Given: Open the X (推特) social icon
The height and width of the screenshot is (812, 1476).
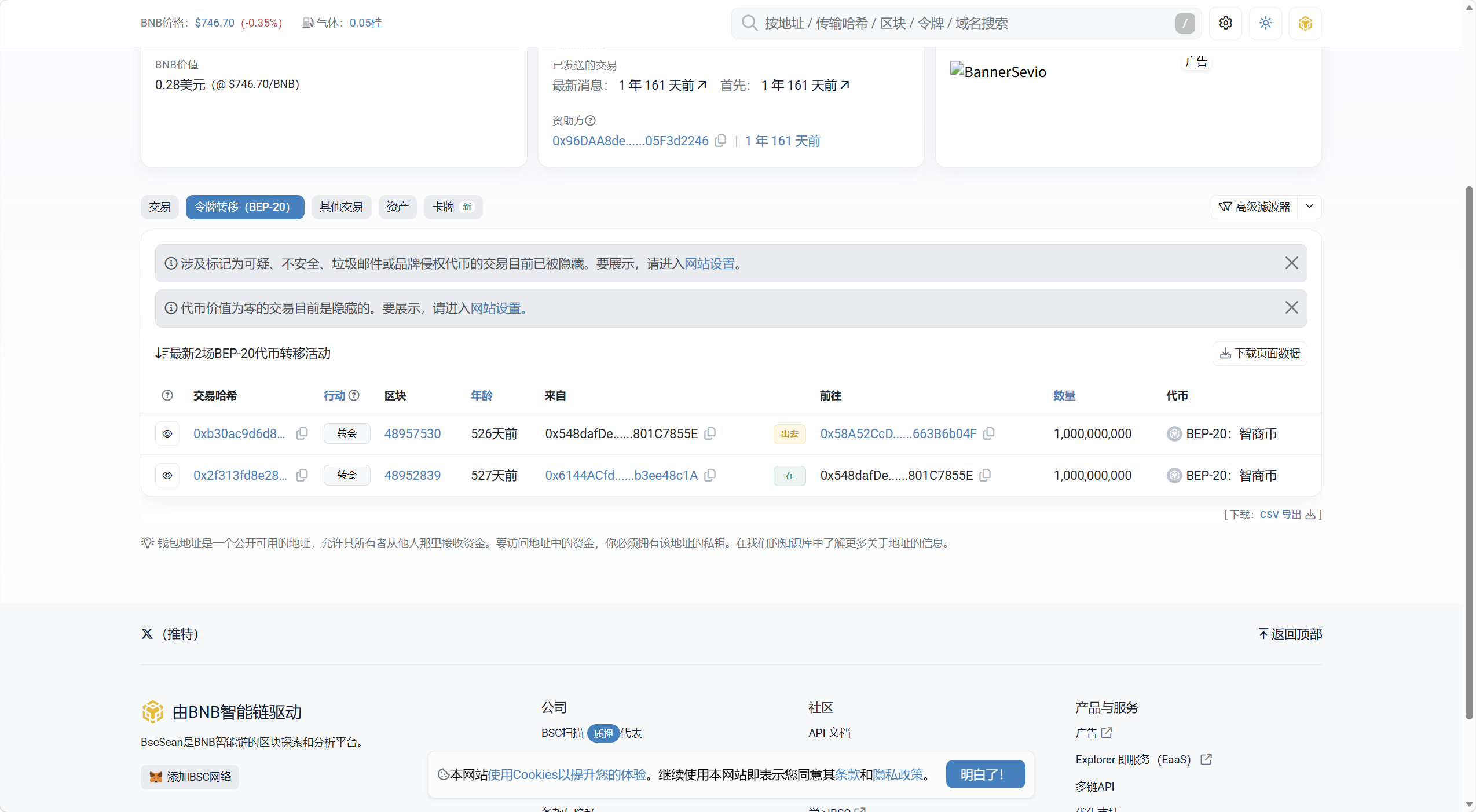Looking at the screenshot, I should pos(147,634).
